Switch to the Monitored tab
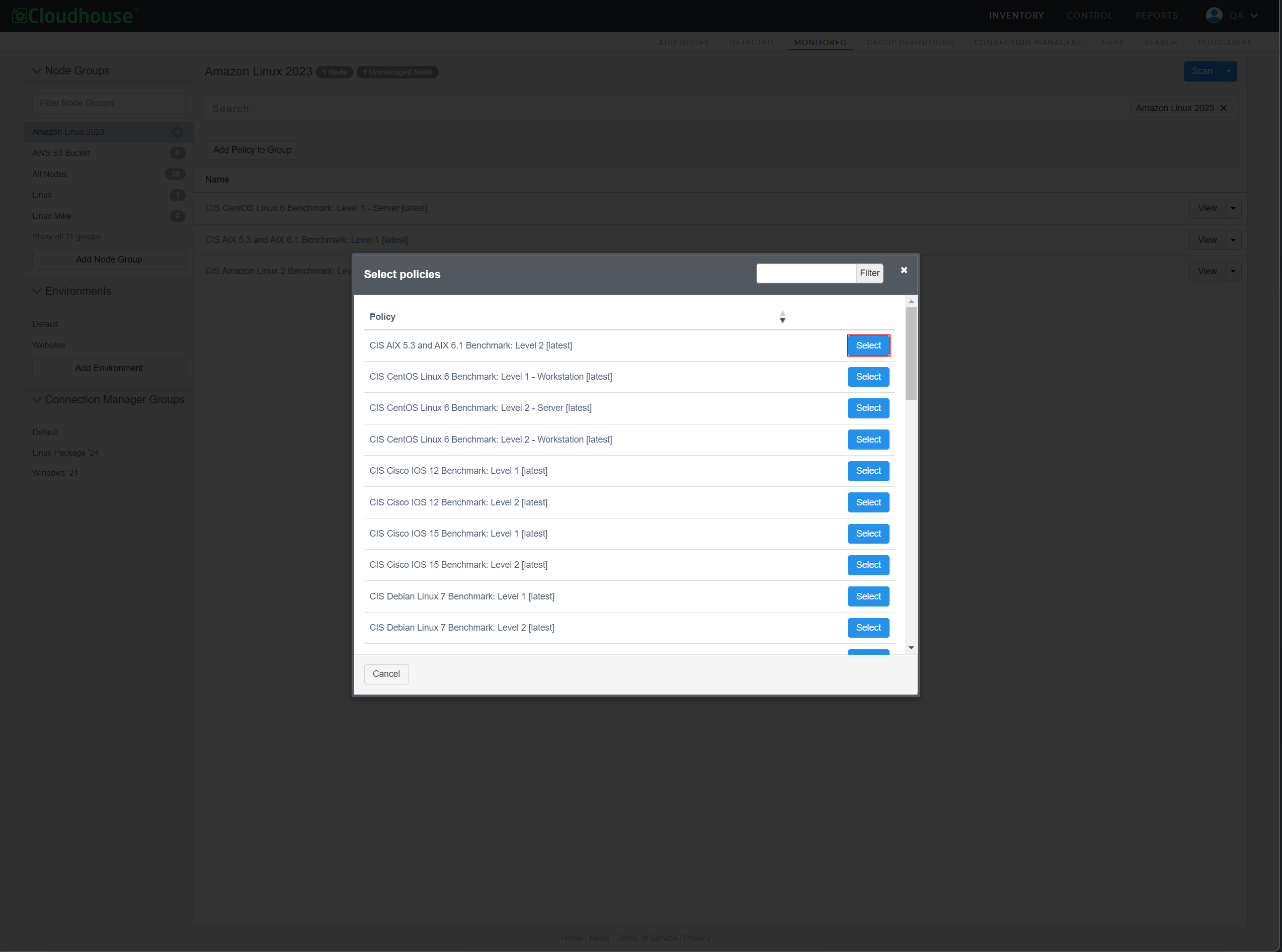The height and width of the screenshot is (952, 1282). [820, 43]
